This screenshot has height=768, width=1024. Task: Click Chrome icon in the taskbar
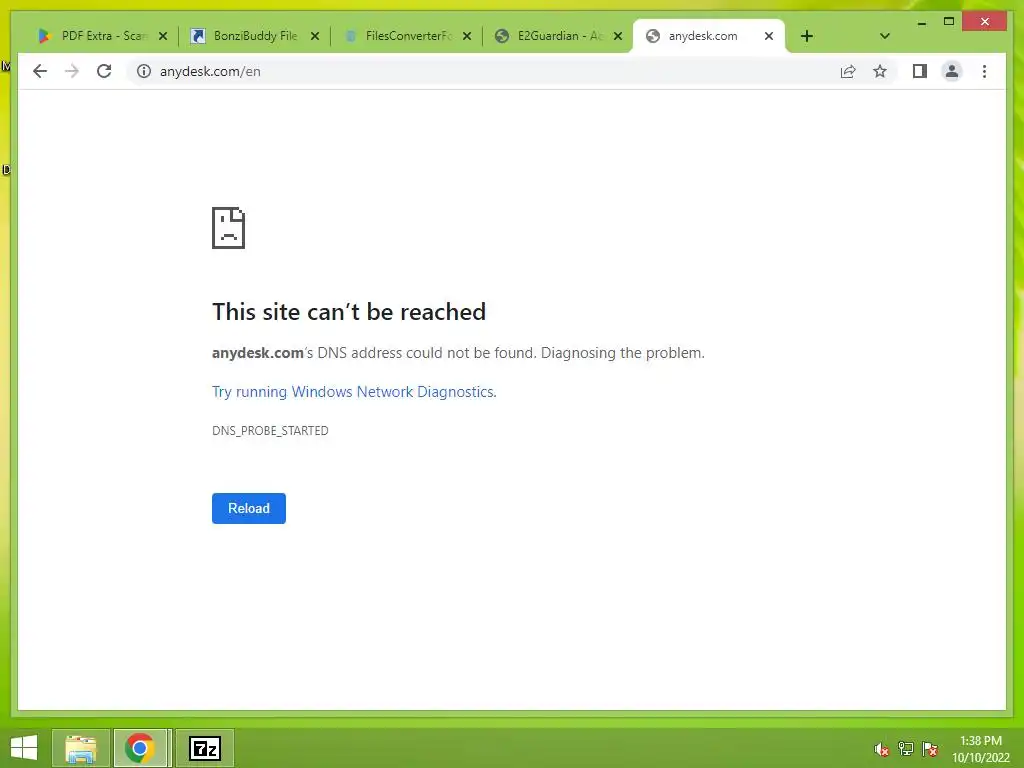tap(140, 748)
